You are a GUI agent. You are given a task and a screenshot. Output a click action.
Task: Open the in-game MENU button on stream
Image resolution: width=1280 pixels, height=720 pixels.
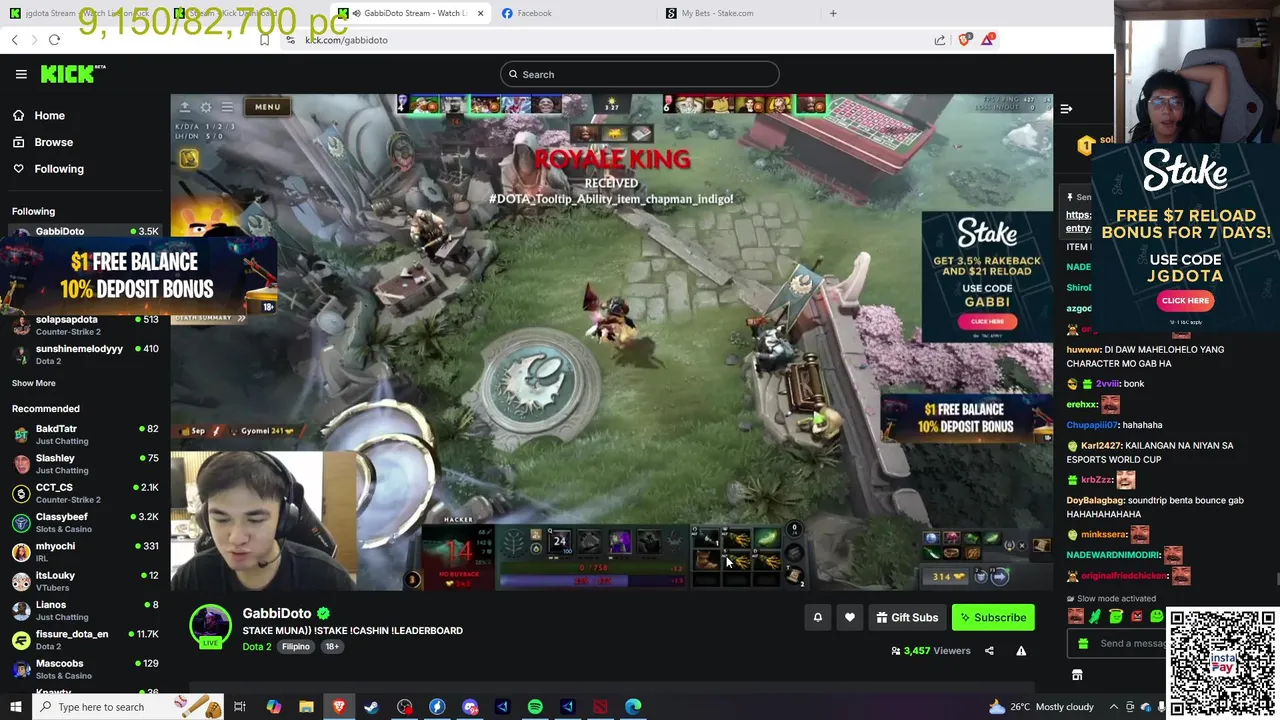point(267,106)
